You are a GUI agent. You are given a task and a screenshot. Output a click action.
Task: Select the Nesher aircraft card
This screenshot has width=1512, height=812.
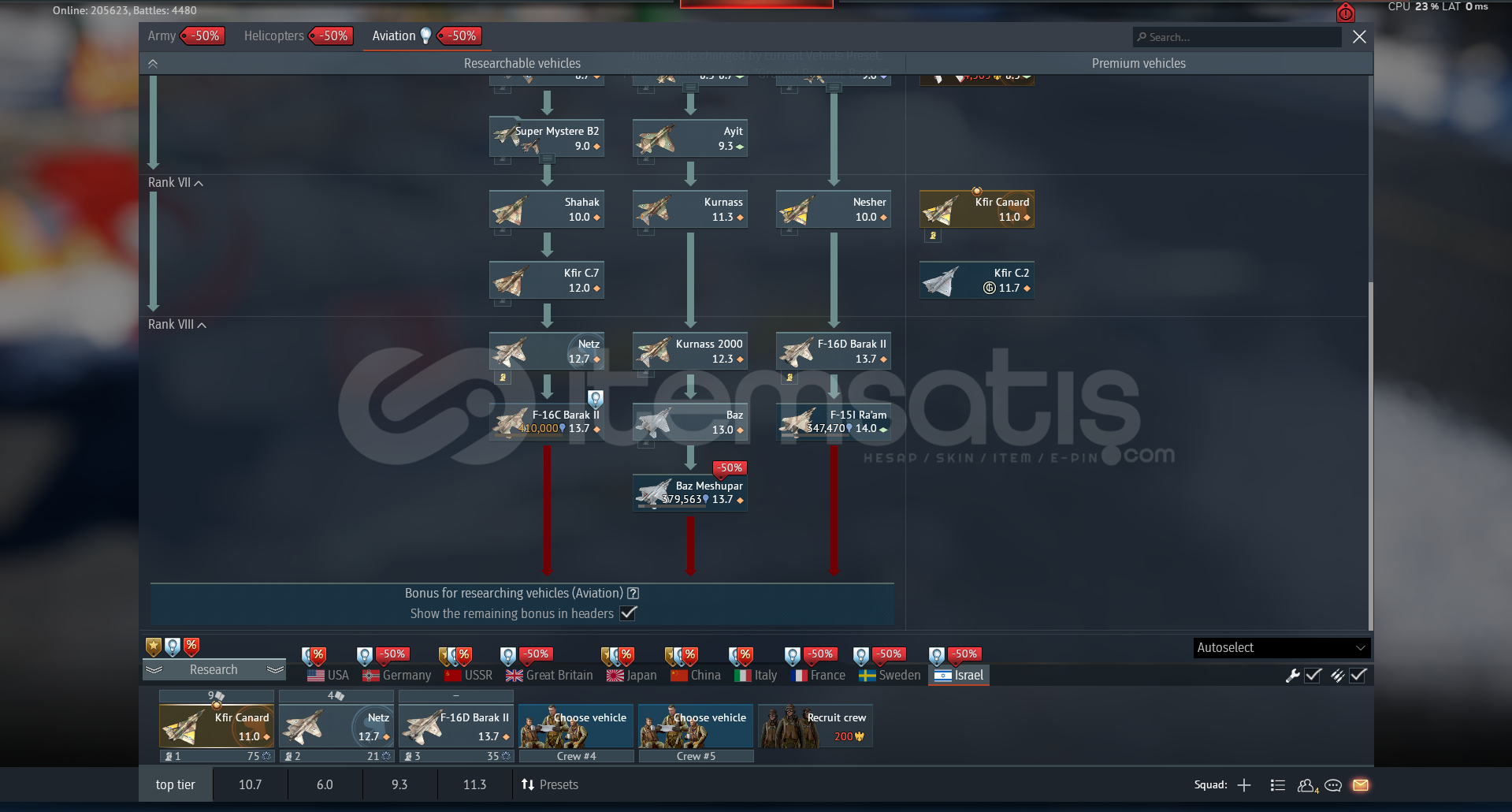pos(834,209)
